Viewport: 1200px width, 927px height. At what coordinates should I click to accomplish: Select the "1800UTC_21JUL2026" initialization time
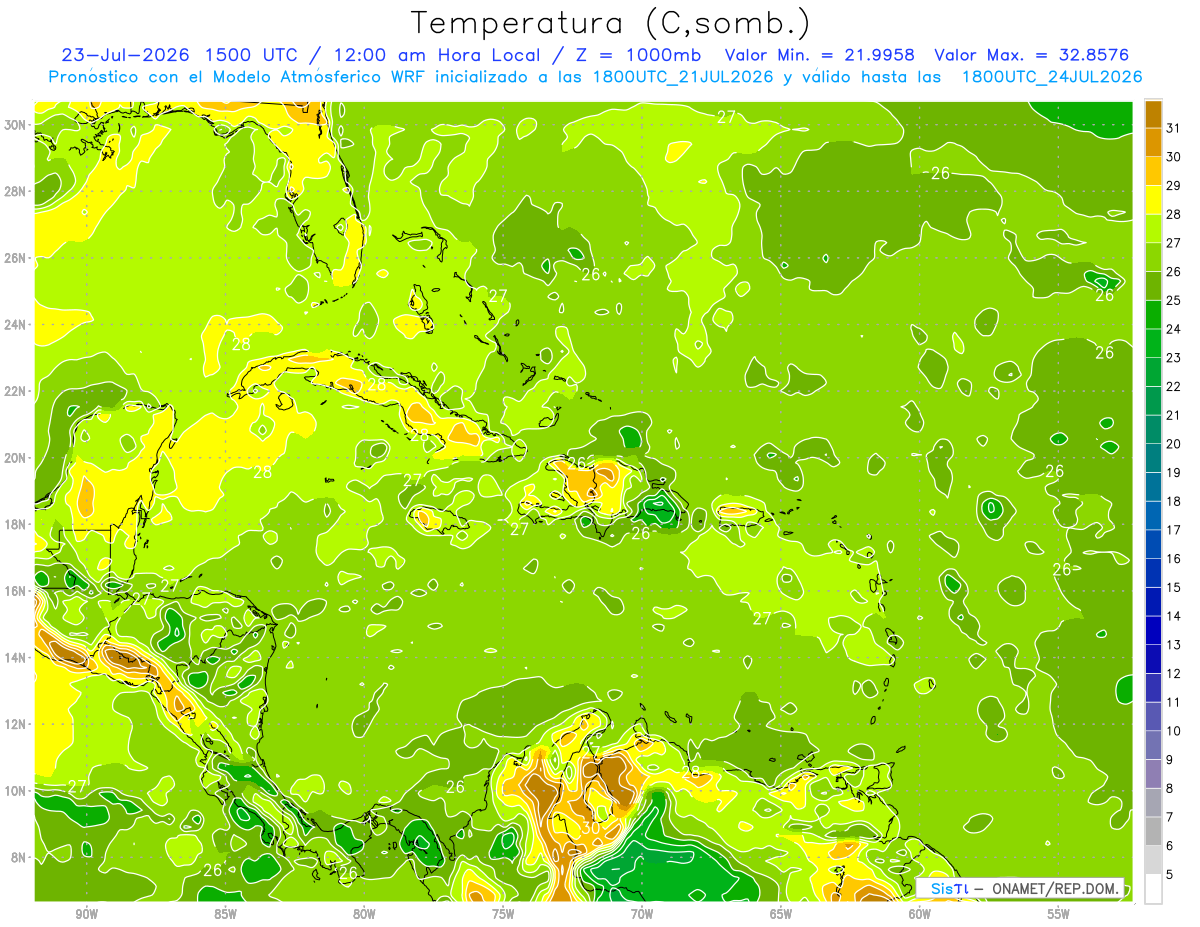coord(683,77)
